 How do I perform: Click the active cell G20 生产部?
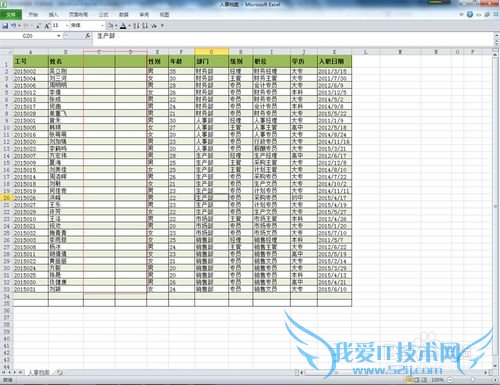(x=211, y=197)
